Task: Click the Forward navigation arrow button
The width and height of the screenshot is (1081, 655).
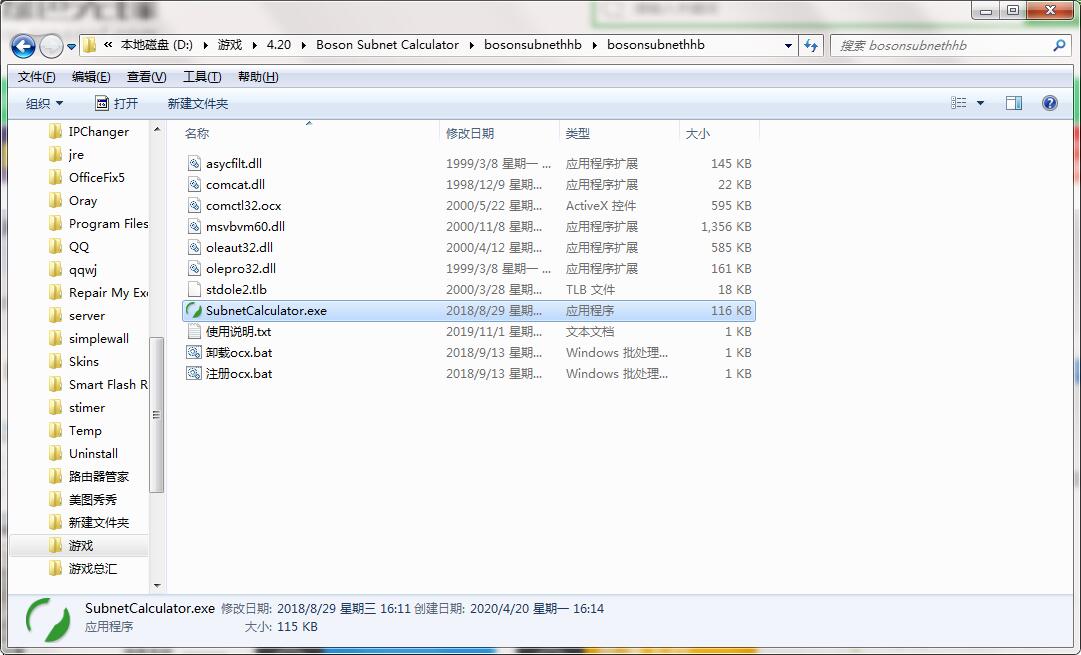Action: [x=51, y=46]
